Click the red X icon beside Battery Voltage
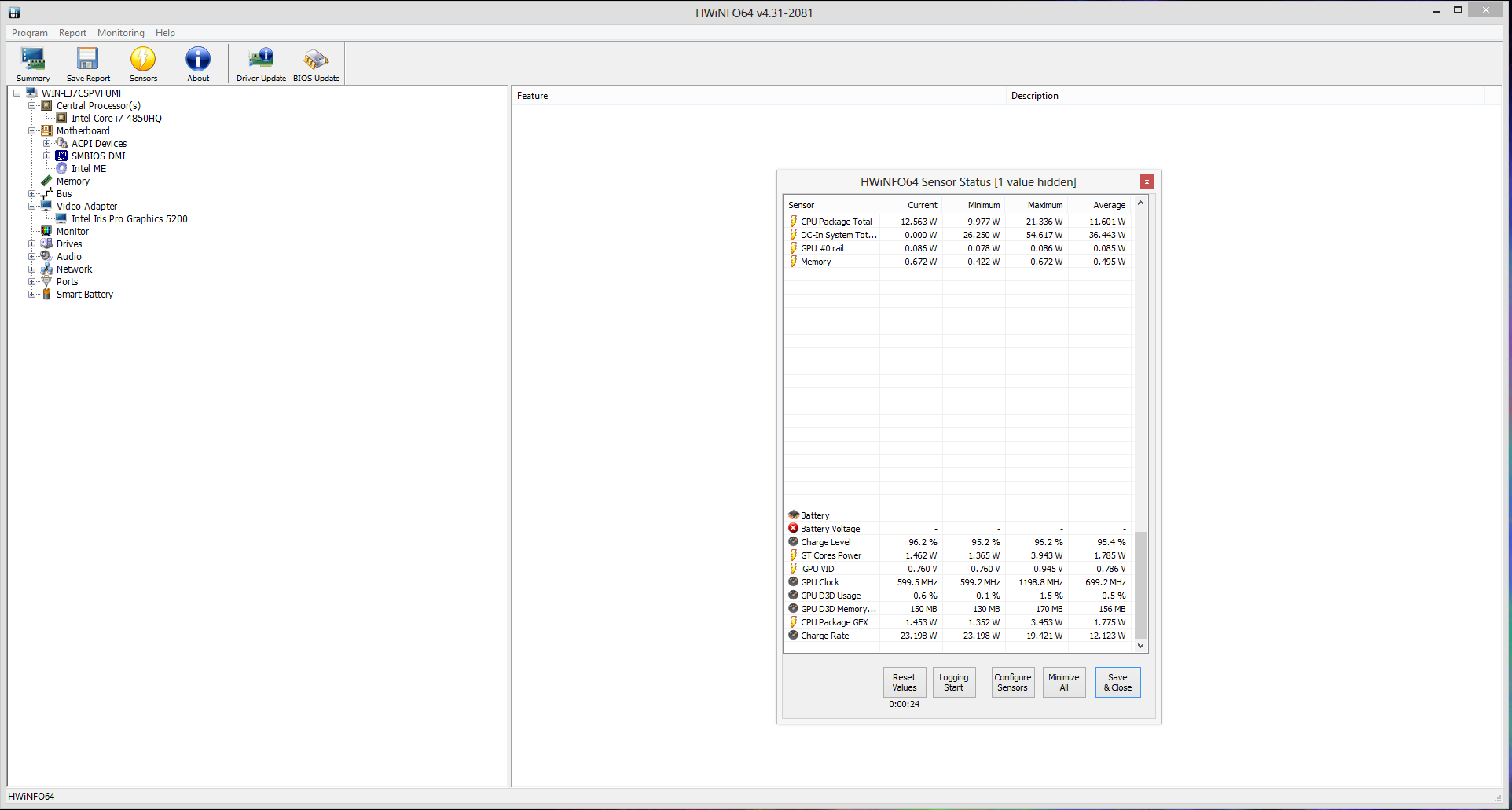 pyautogui.click(x=794, y=529)
